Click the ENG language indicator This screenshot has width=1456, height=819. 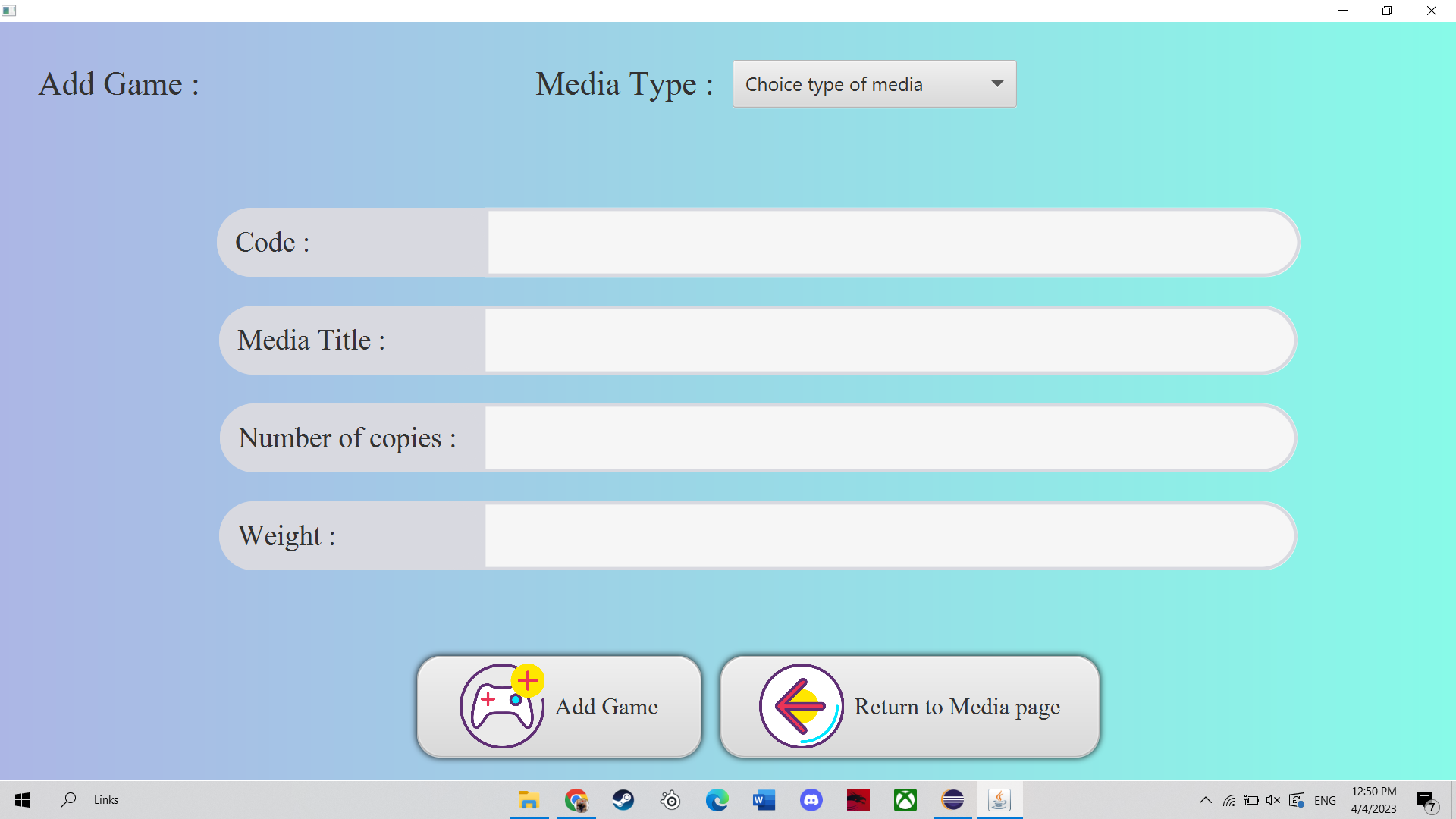1325,800
